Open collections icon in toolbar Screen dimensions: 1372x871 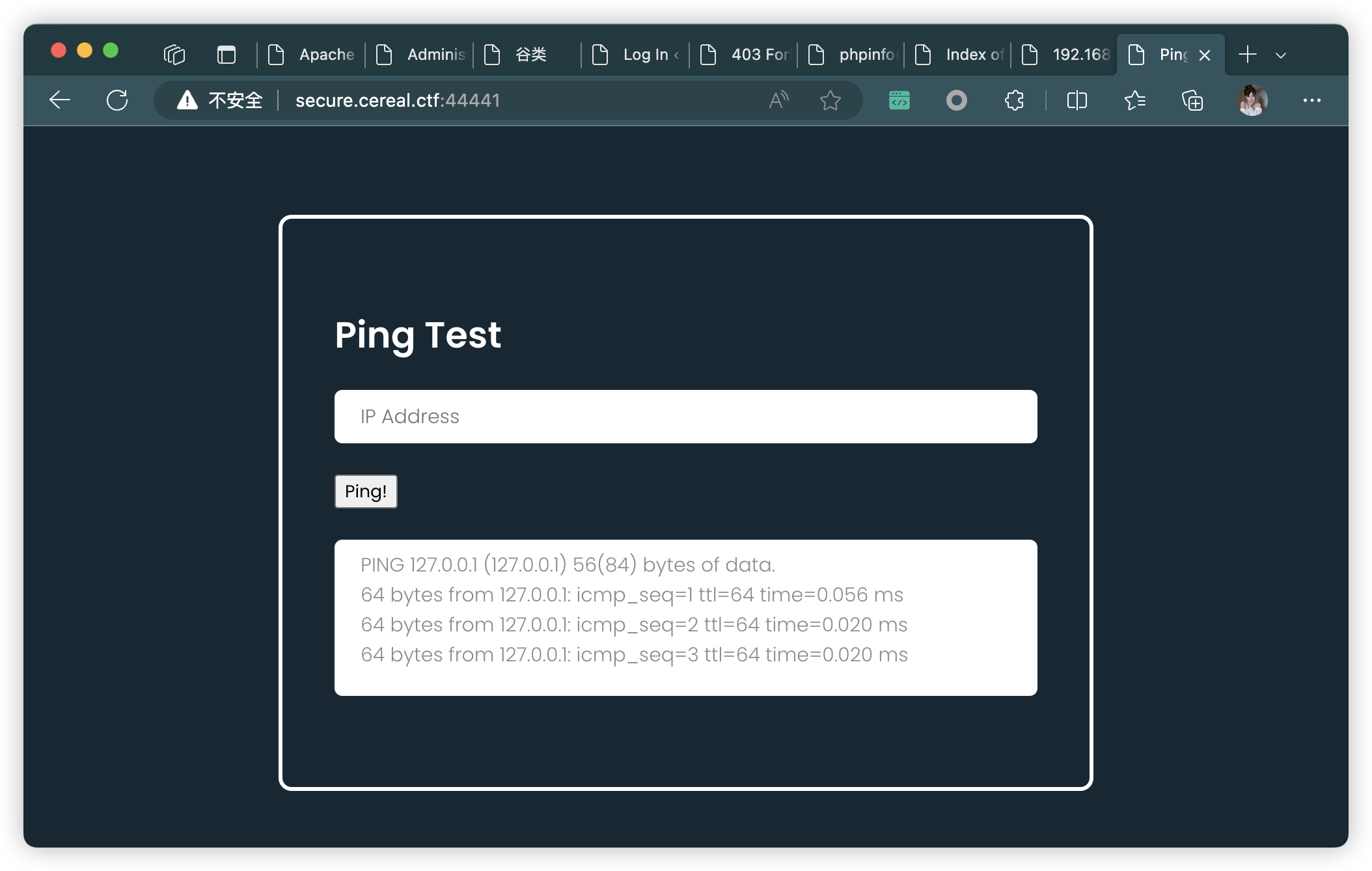pos(1192,100)
